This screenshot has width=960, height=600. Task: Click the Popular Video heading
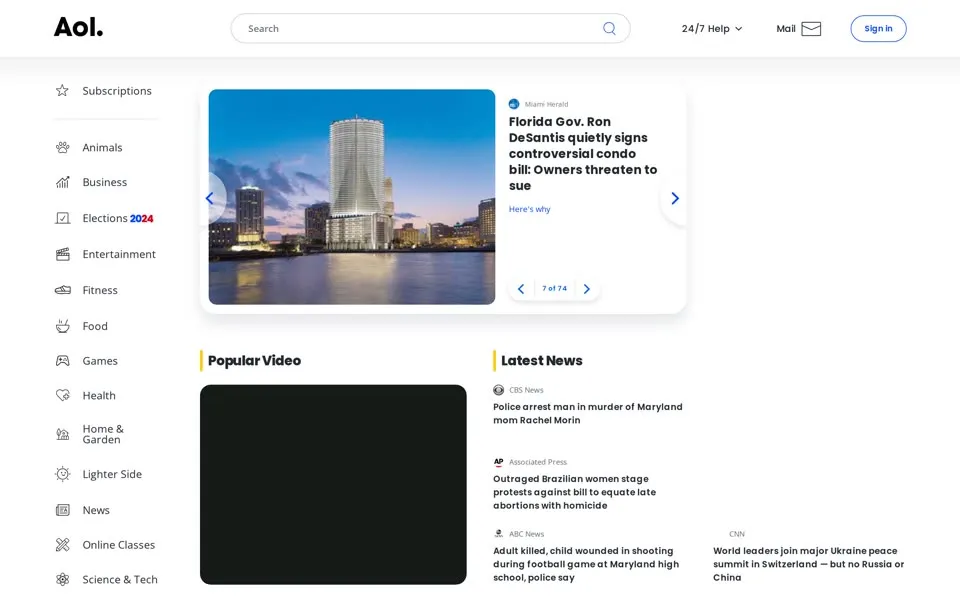coord(254,361)
